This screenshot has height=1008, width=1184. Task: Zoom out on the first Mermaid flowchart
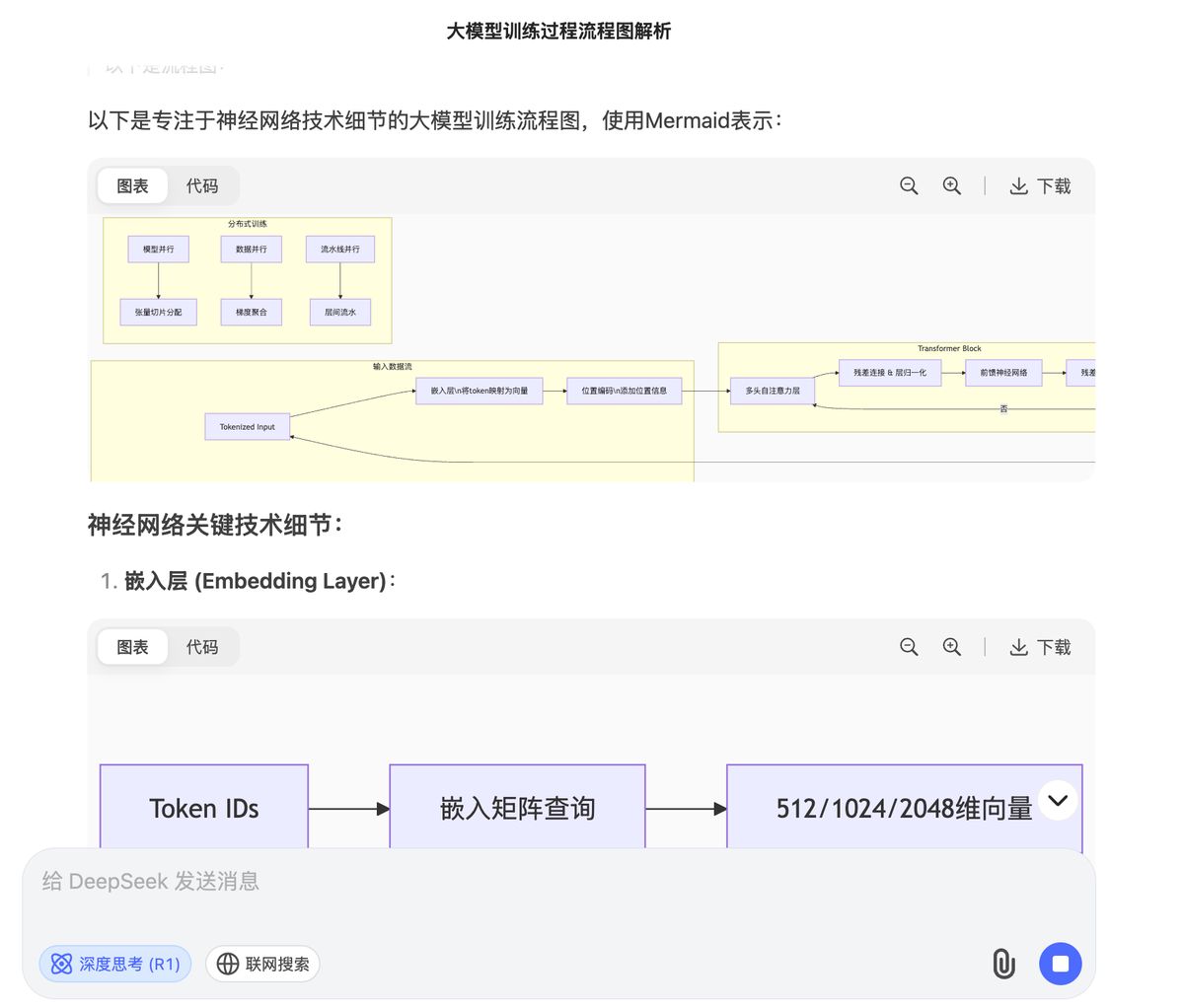click(x=908, y=185)
